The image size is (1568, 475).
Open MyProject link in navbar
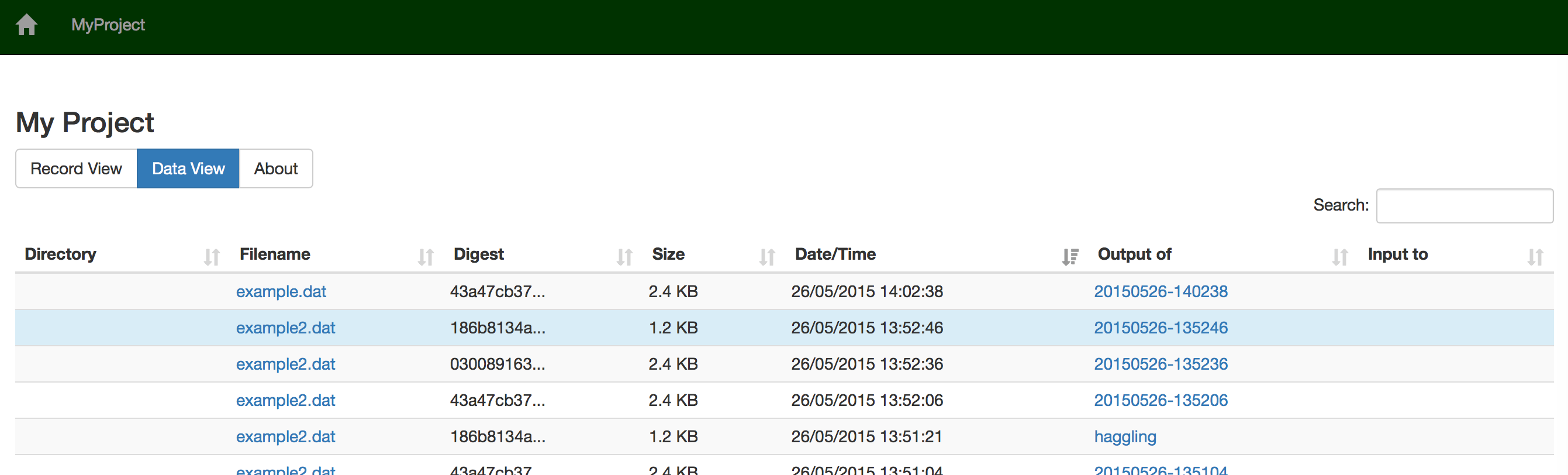tap(108, 25)
